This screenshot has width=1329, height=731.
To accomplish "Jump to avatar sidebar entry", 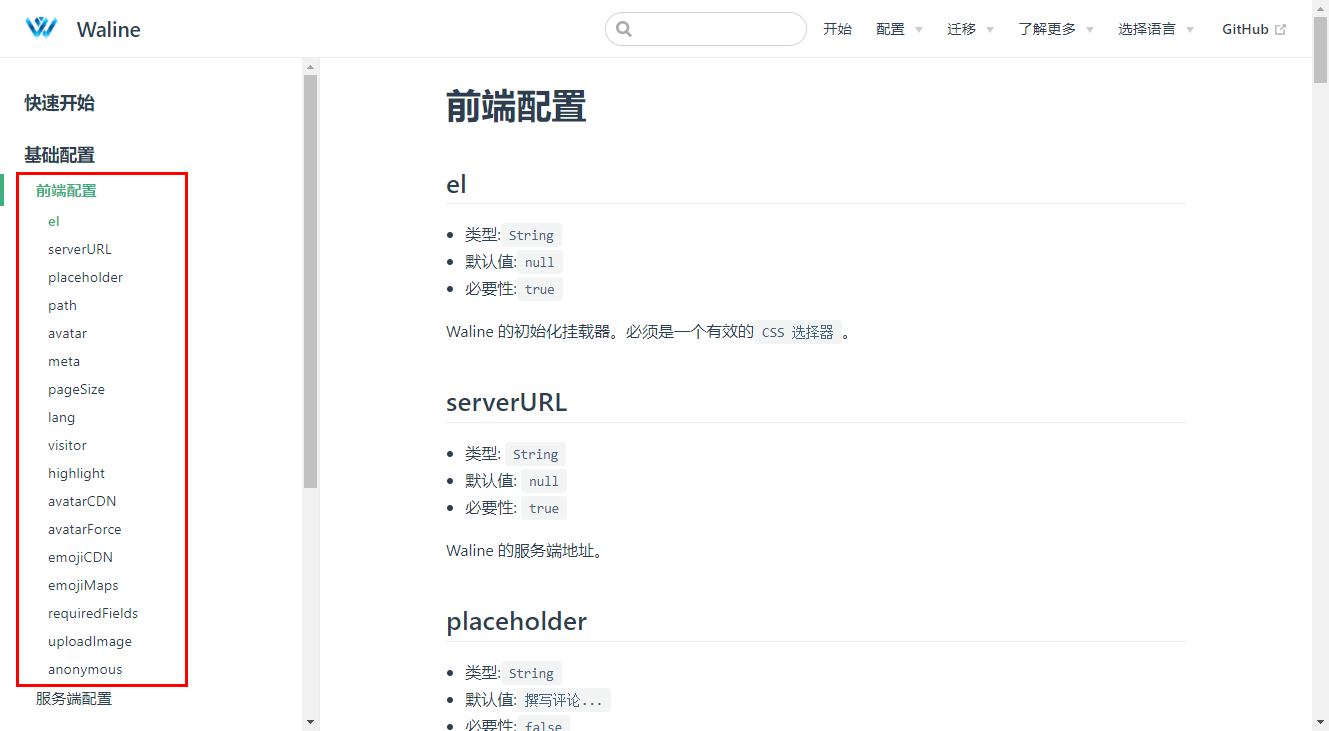I will [67, 333].
